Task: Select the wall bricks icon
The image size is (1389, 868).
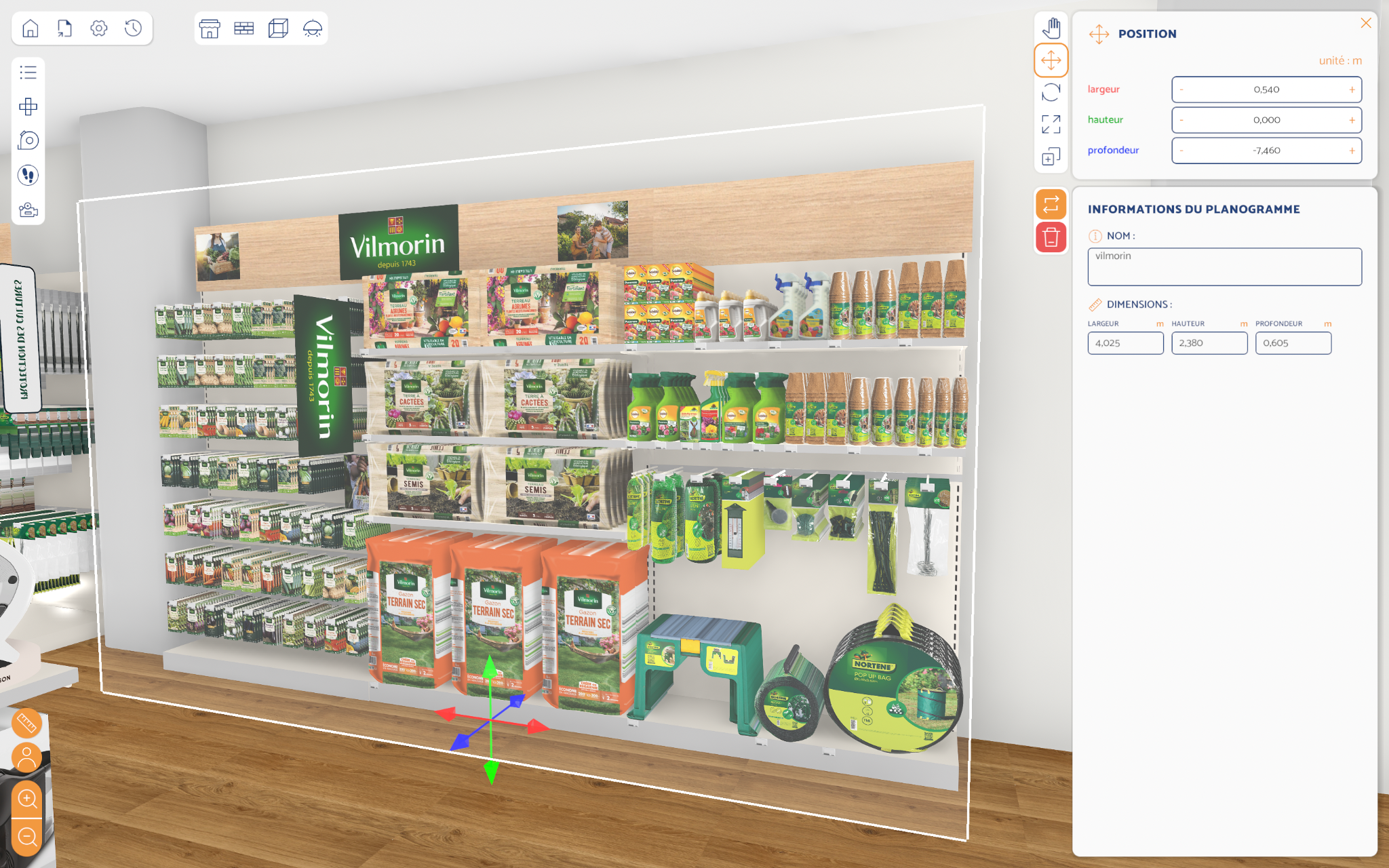Action: tap(244, 28)
